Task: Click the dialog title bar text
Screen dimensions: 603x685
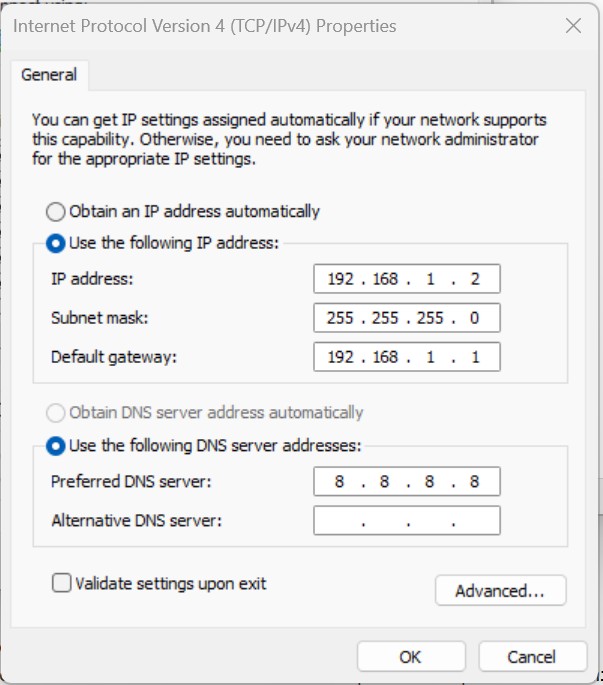Action: pyautogui.click(x=204, y=26)
